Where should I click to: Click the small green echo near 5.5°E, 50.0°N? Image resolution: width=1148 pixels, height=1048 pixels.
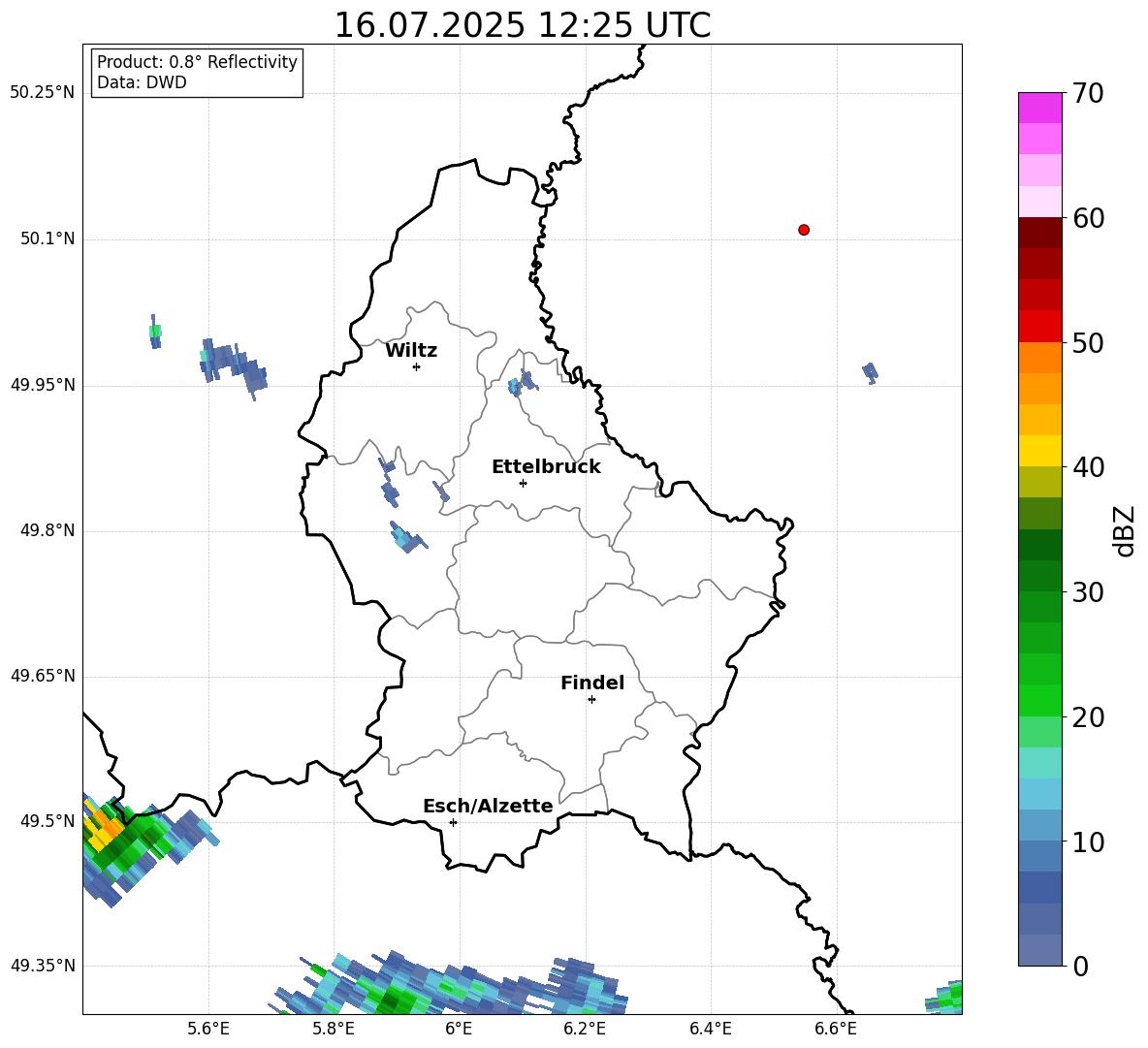[x=154, y=332]
